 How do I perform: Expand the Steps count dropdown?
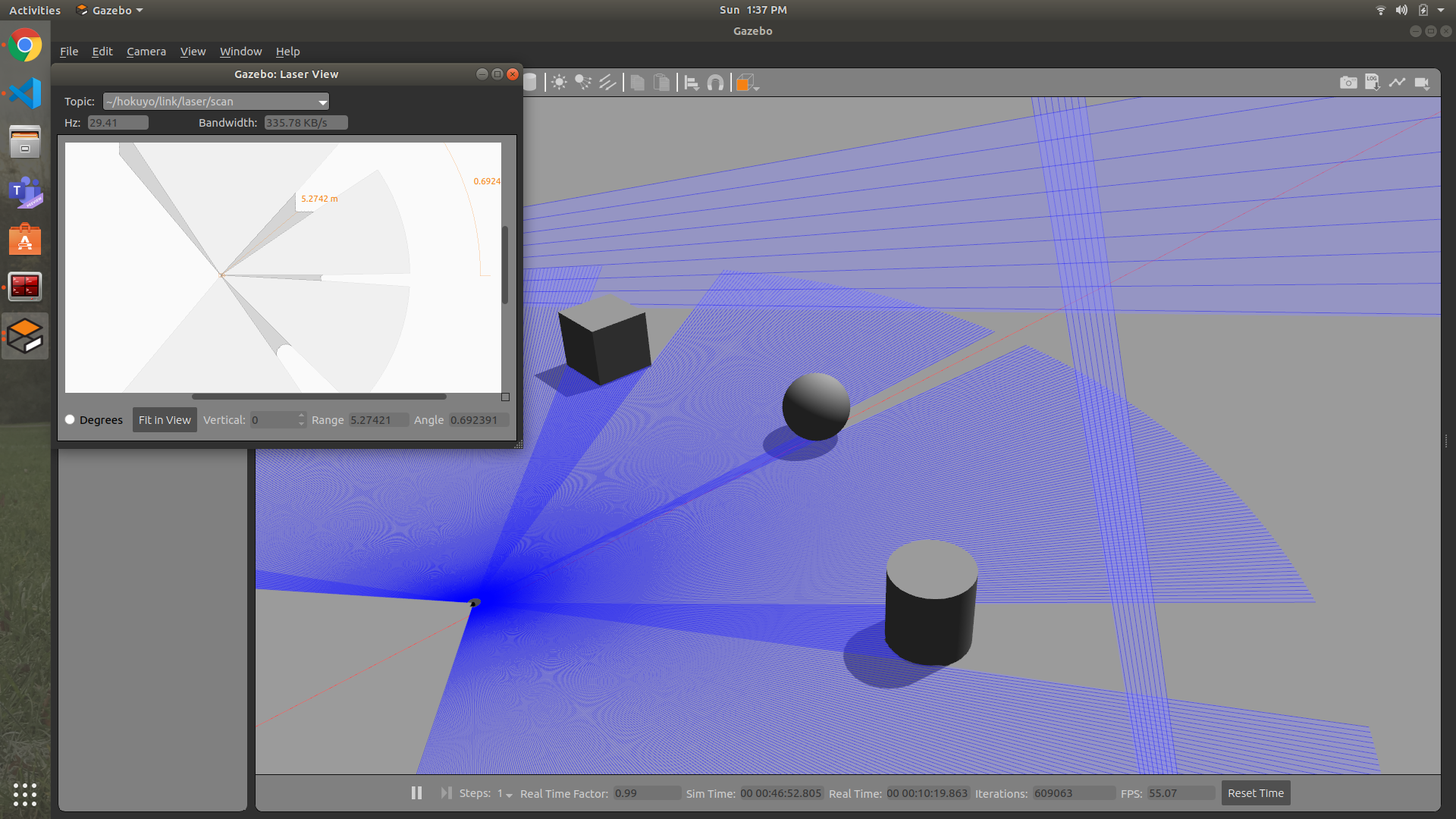[x=505, y=793]
